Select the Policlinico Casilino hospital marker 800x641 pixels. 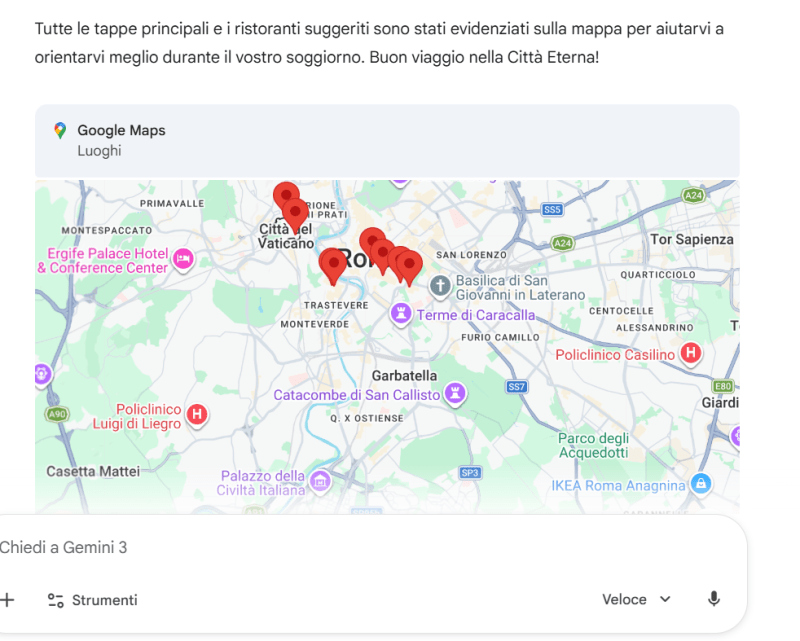tap(690, 353)
